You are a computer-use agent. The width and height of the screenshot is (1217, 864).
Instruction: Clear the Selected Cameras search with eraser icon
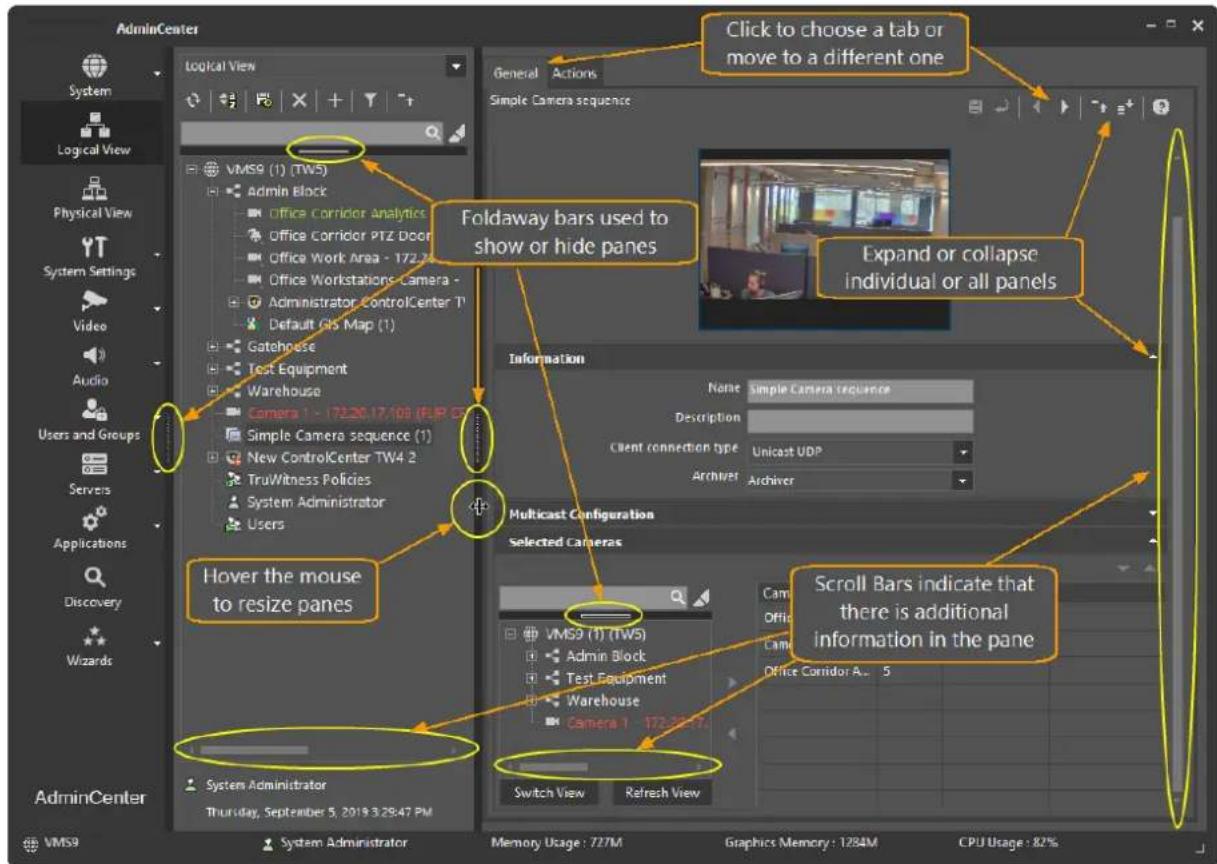(x=702, y=597)
